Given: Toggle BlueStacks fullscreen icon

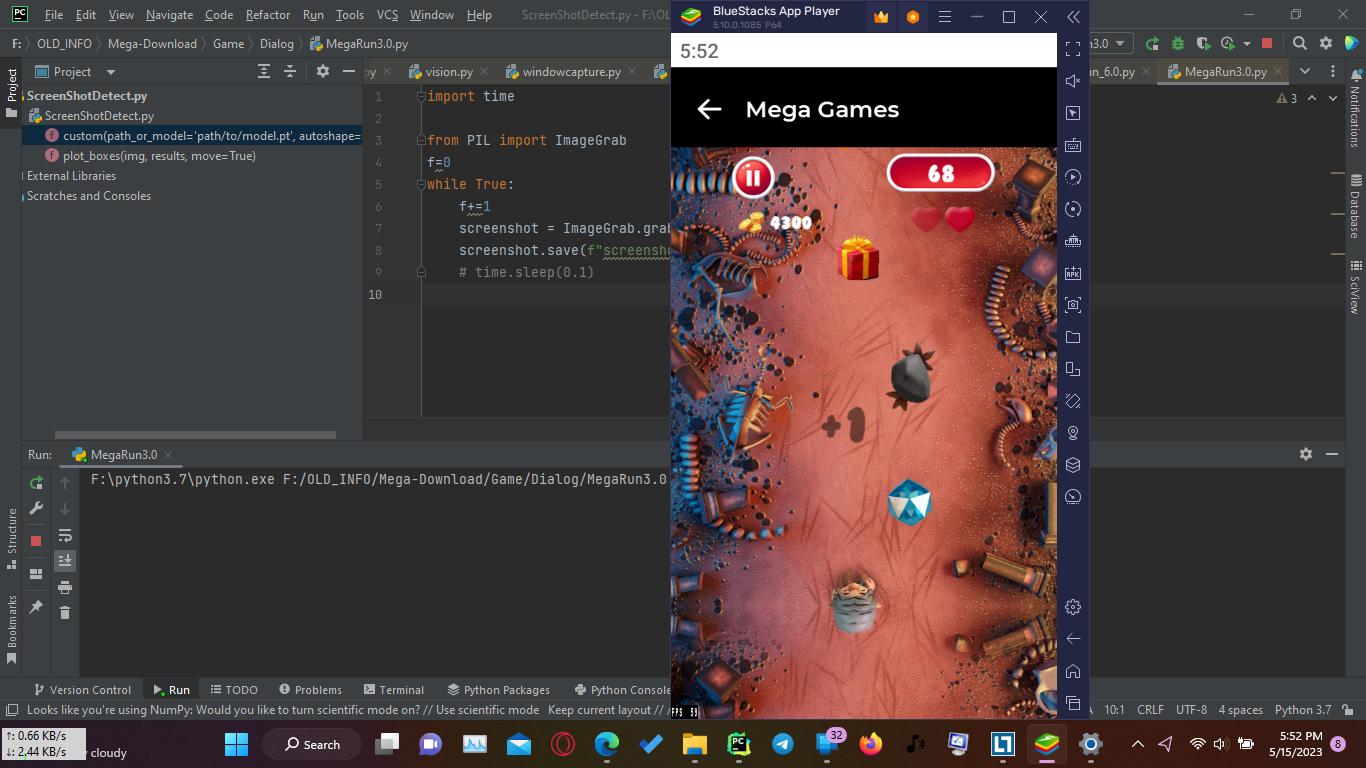Looking at the screenshot, I should (1073, 49).
